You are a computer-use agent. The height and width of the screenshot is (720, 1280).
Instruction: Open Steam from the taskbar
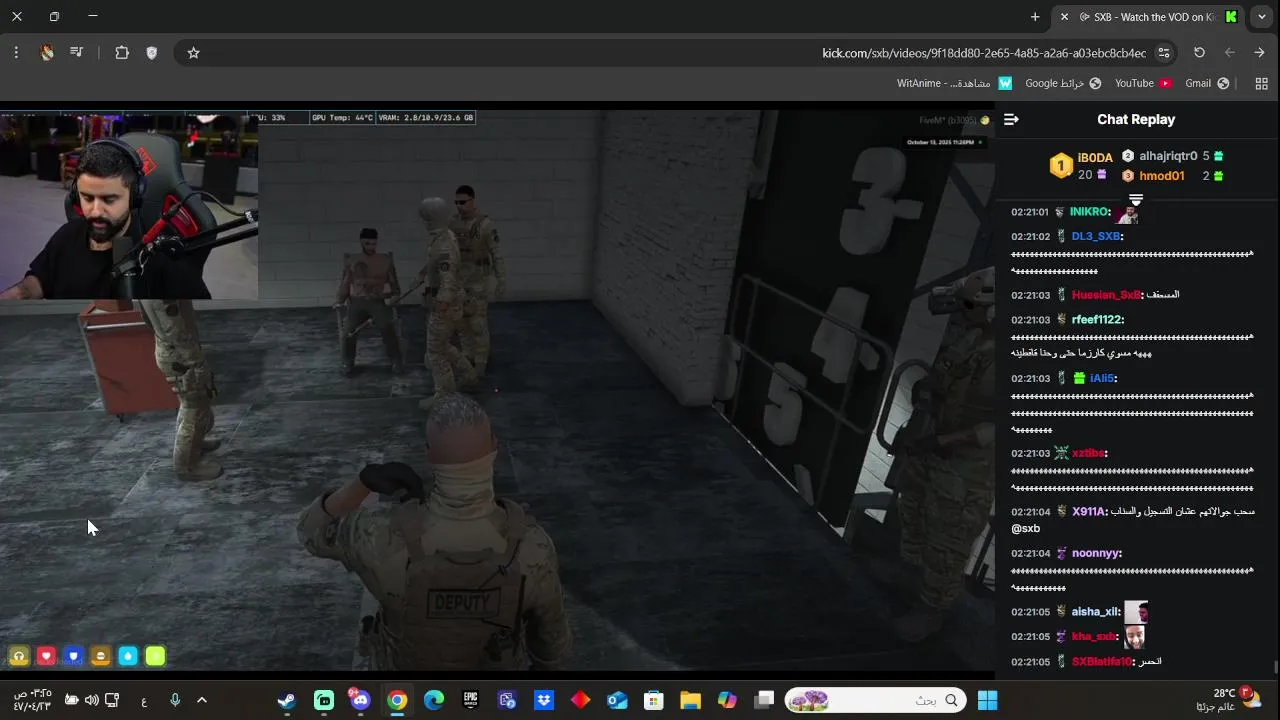click(x=287, y=700)
